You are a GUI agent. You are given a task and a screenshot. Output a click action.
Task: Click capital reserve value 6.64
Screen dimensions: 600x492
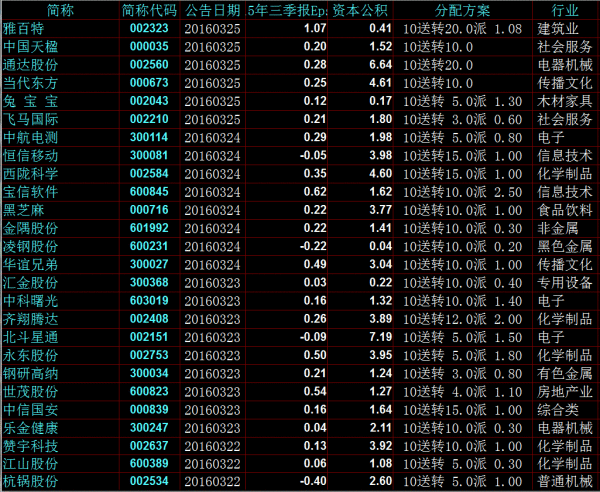pos(381,65)
